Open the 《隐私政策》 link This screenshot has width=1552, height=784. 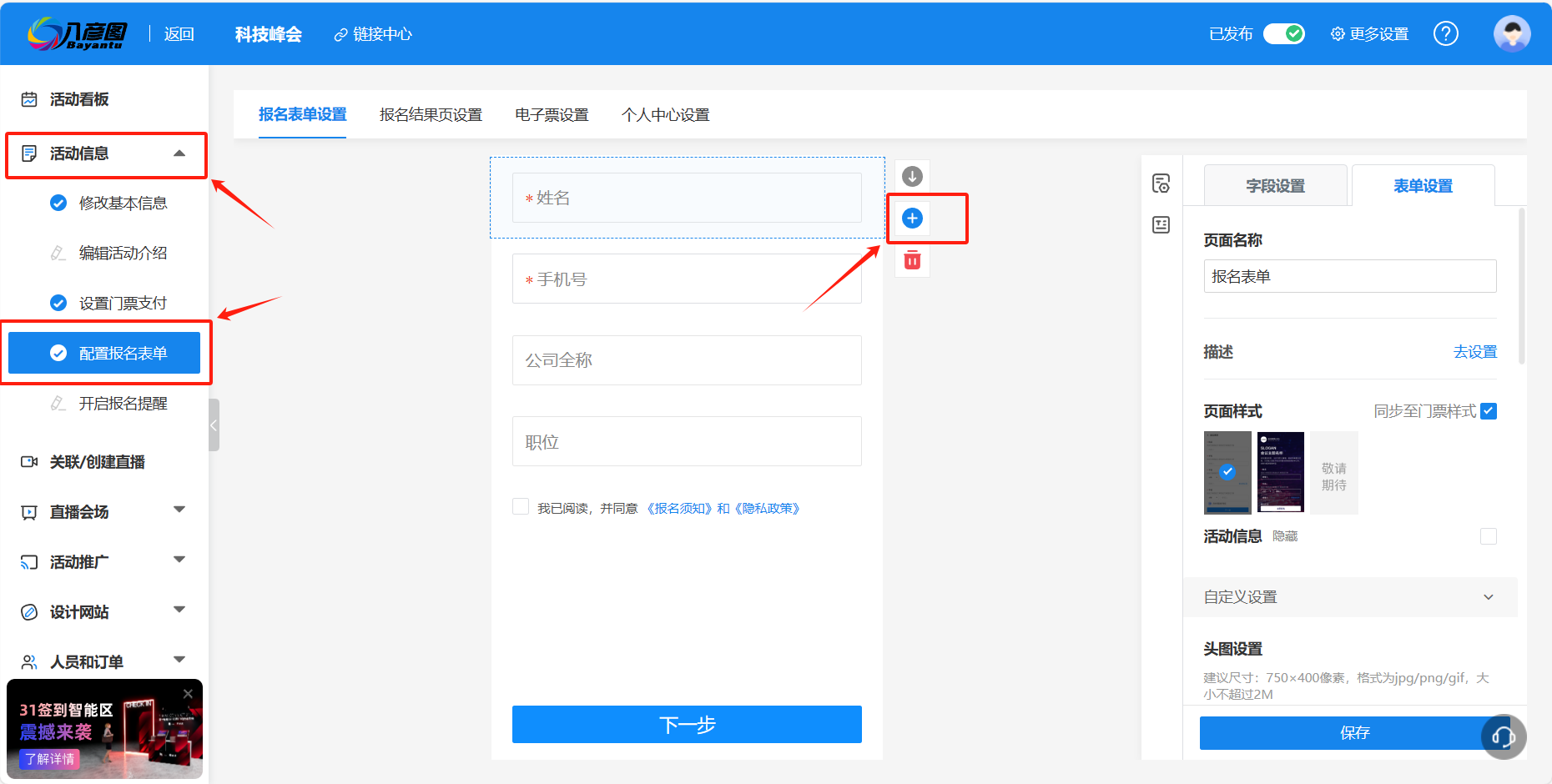point(766,507)
